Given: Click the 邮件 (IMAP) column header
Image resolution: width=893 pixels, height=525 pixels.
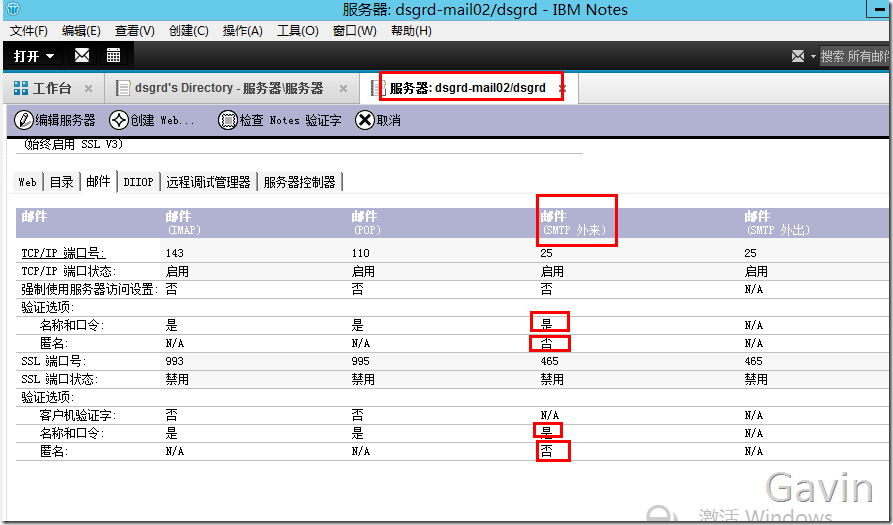Looking at the screenshot, I should coord(183,223).
